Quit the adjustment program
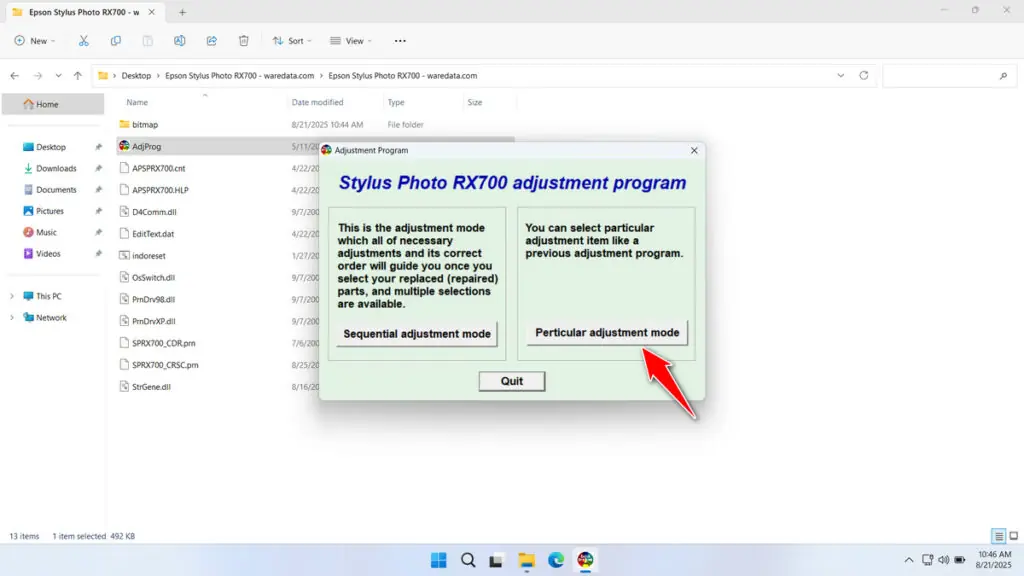The image size is (1024, 576). (x=511, y=381)
